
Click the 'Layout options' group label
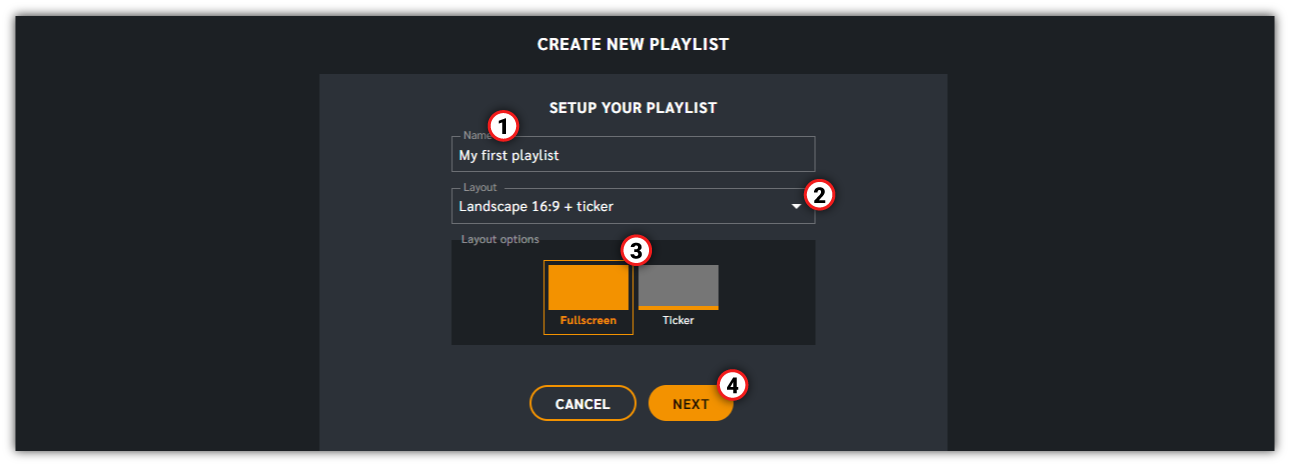pyautogui.click(x=500, y=240)
